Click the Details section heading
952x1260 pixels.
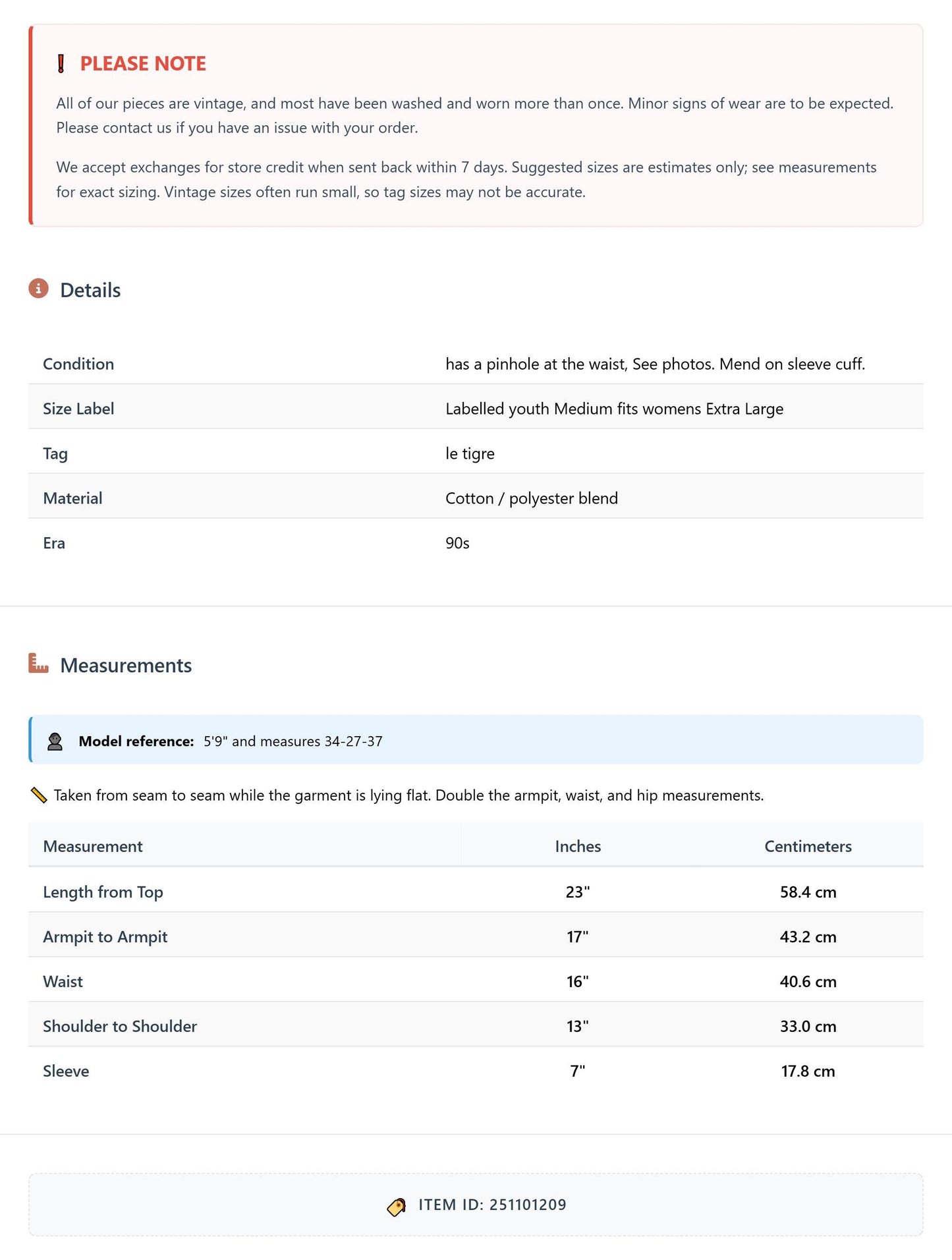(90, 291)
